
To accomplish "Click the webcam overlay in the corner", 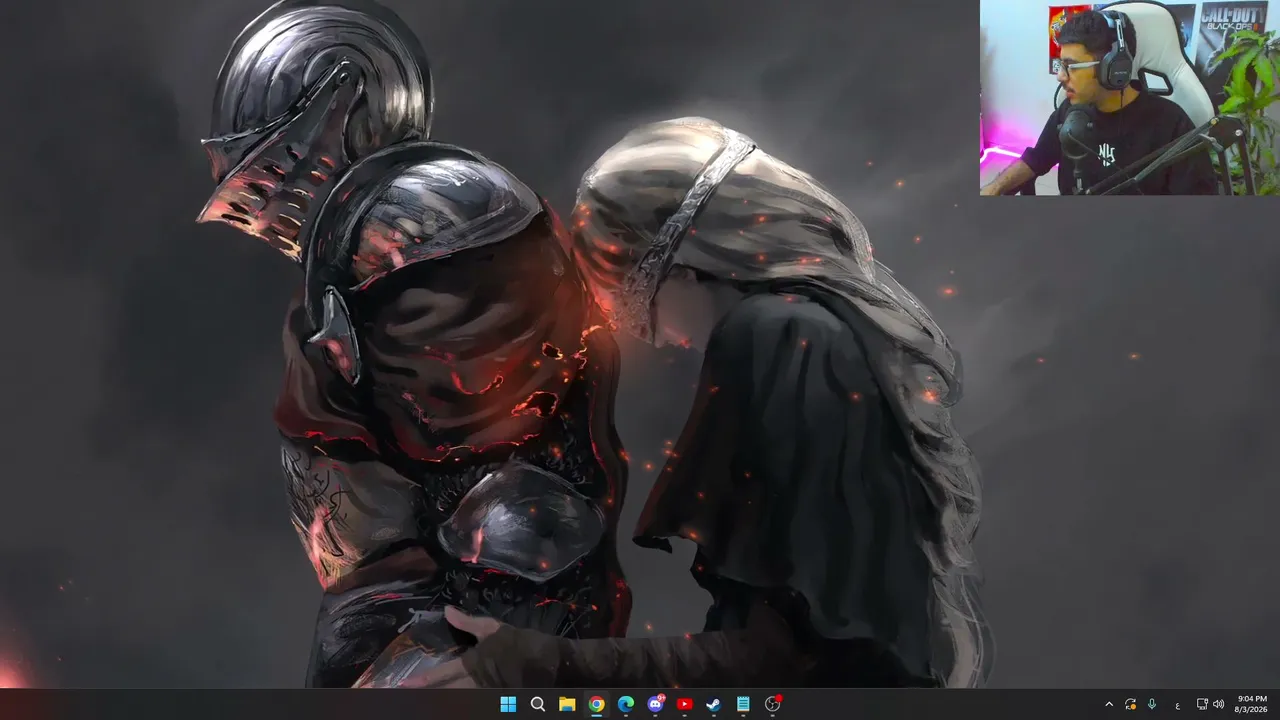I will pyautogui.click(x=1130, y=98).
